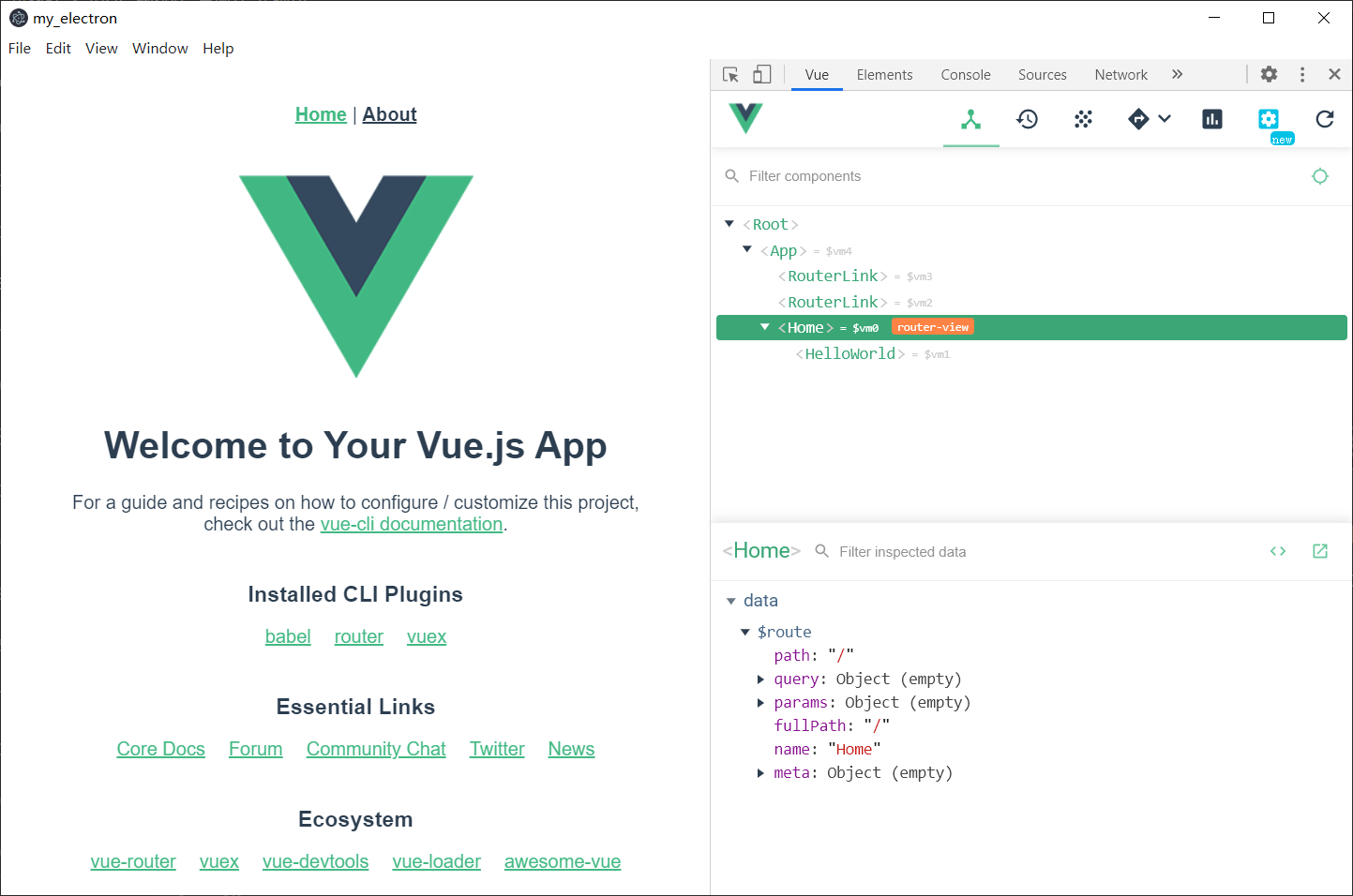Open the babel plugin link
The image size is (1353, 896).
288,636
